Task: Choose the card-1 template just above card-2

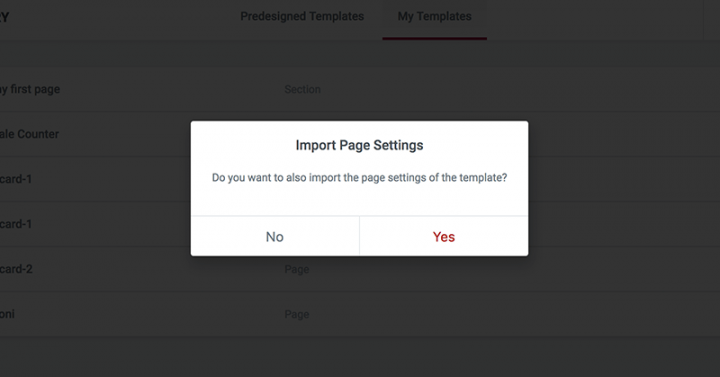Action: [16, 224]
